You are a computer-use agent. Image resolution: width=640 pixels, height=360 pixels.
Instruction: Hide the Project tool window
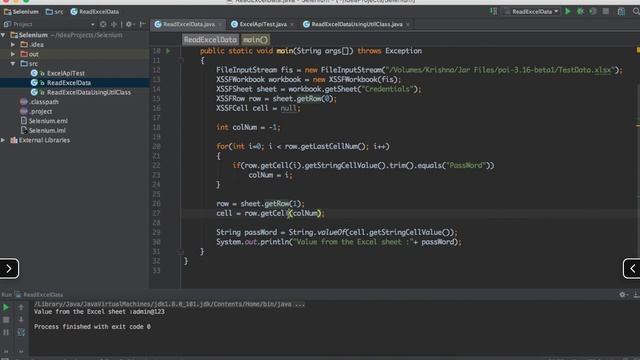pyautogui.click(x=142, y=24)
